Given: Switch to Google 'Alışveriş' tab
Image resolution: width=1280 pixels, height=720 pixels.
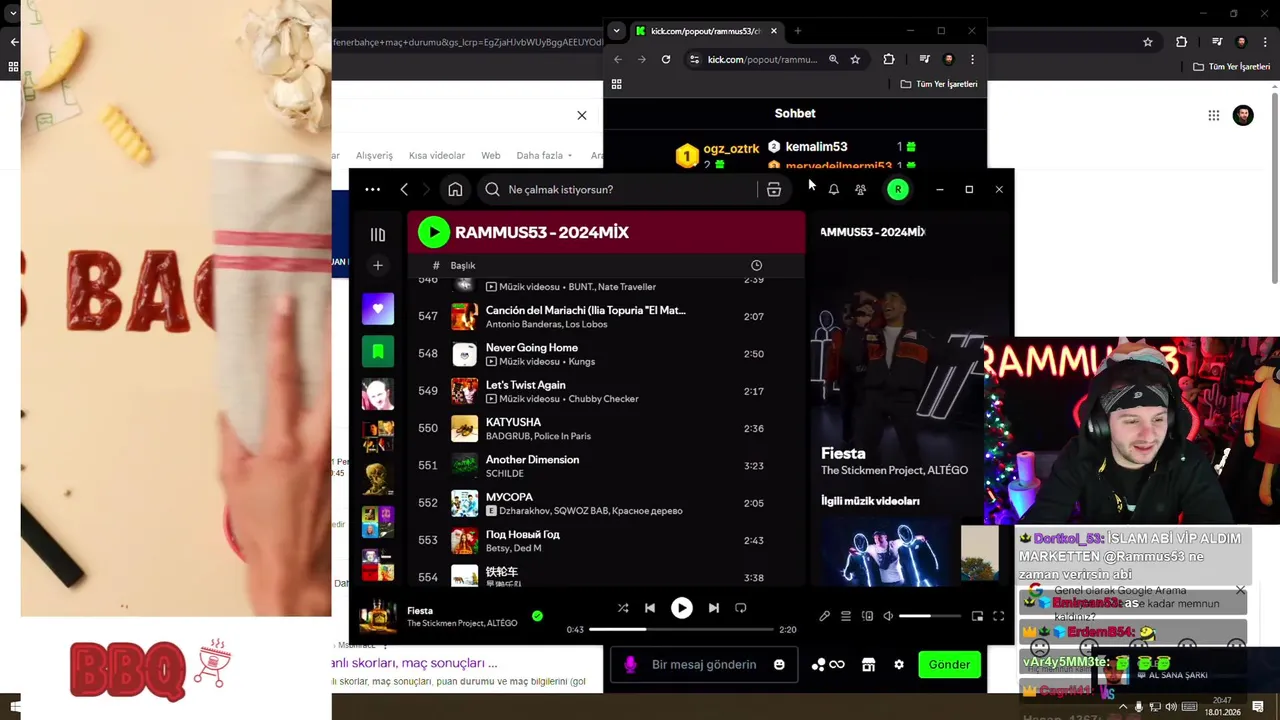Looking at the screenshot, I should tap(375, 155).
